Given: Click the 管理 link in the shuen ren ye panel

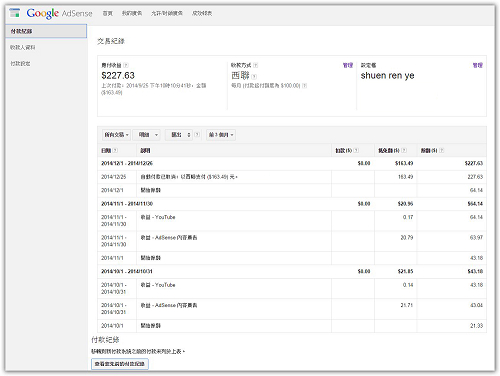Looking at the screenshot, I should tap(478, 65).
